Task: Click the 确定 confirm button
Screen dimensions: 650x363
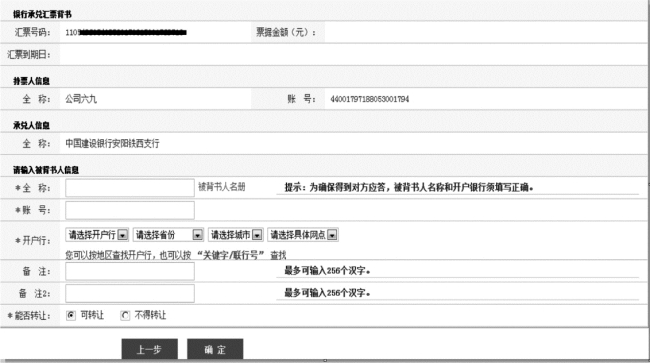Action: point(215,349)
